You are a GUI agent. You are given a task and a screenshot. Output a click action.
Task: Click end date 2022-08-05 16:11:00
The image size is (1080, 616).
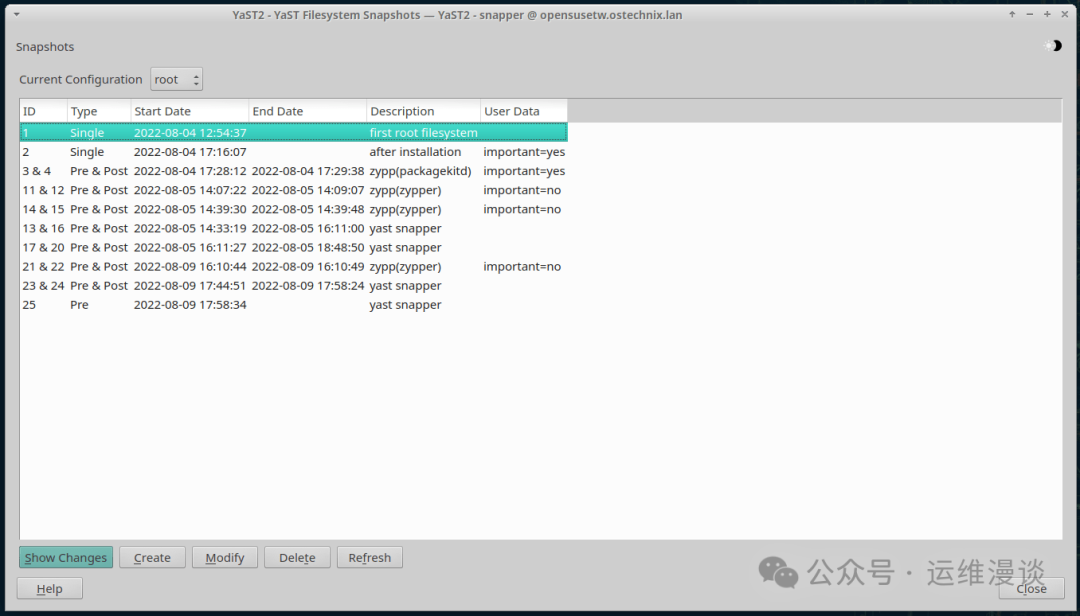[308, 228]
